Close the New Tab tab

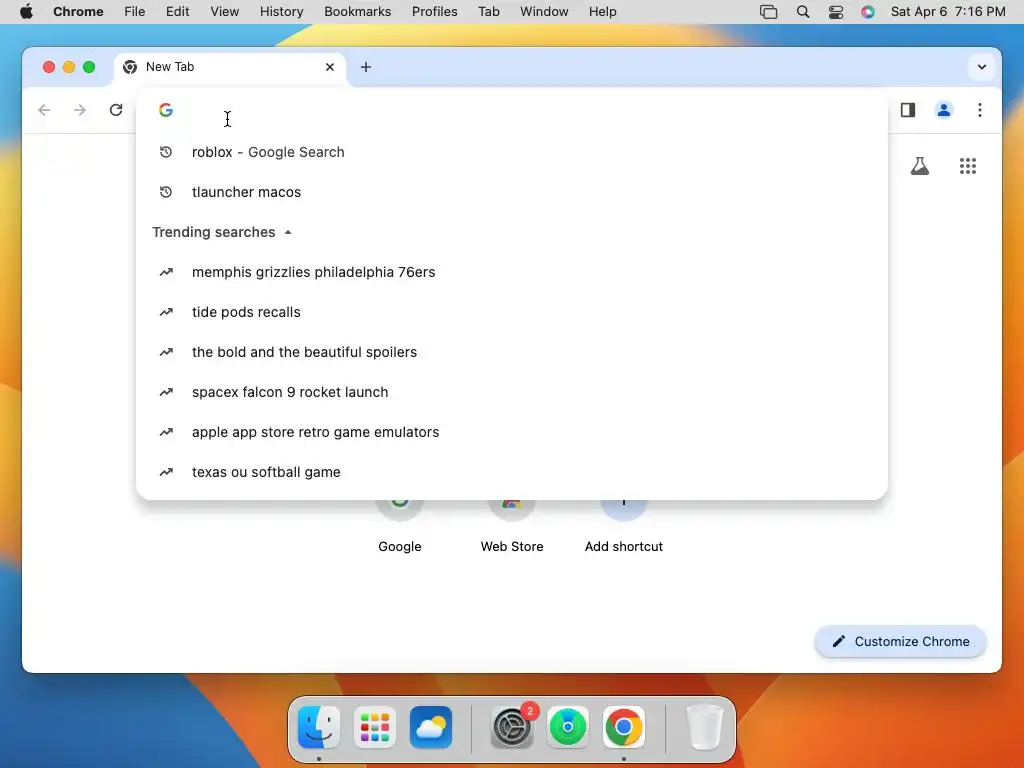tap(330, 67)
